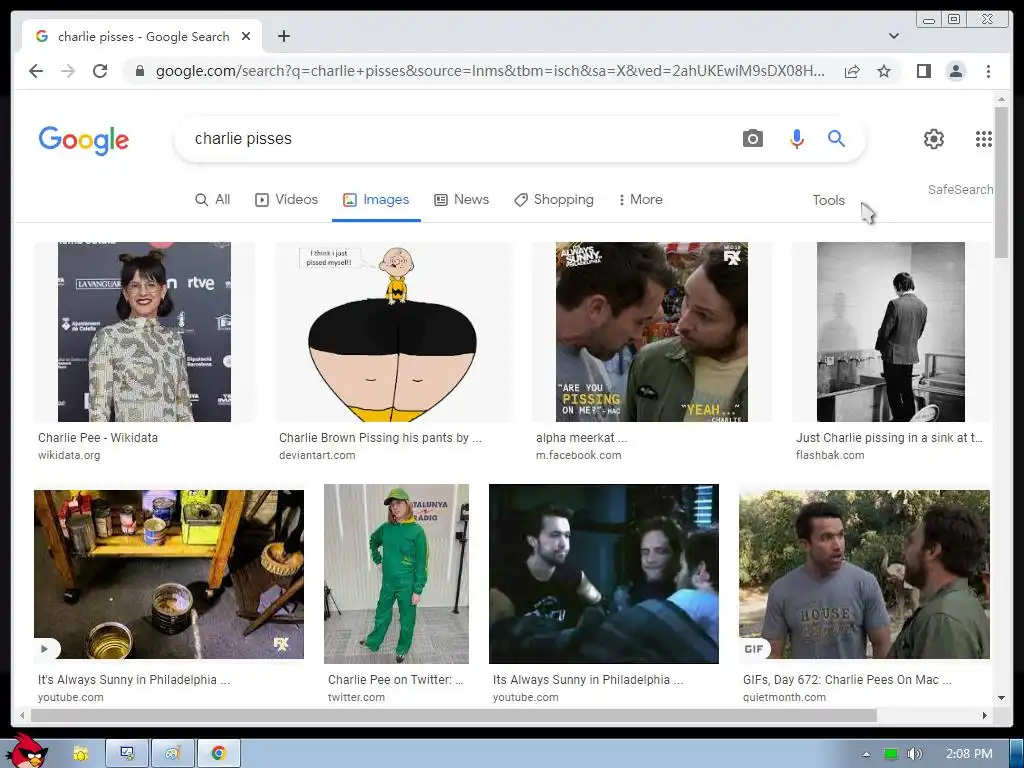Click the m.facebook.com source text
The image size is (1024, 768).
pyautogui.click(x=579, y=455)
